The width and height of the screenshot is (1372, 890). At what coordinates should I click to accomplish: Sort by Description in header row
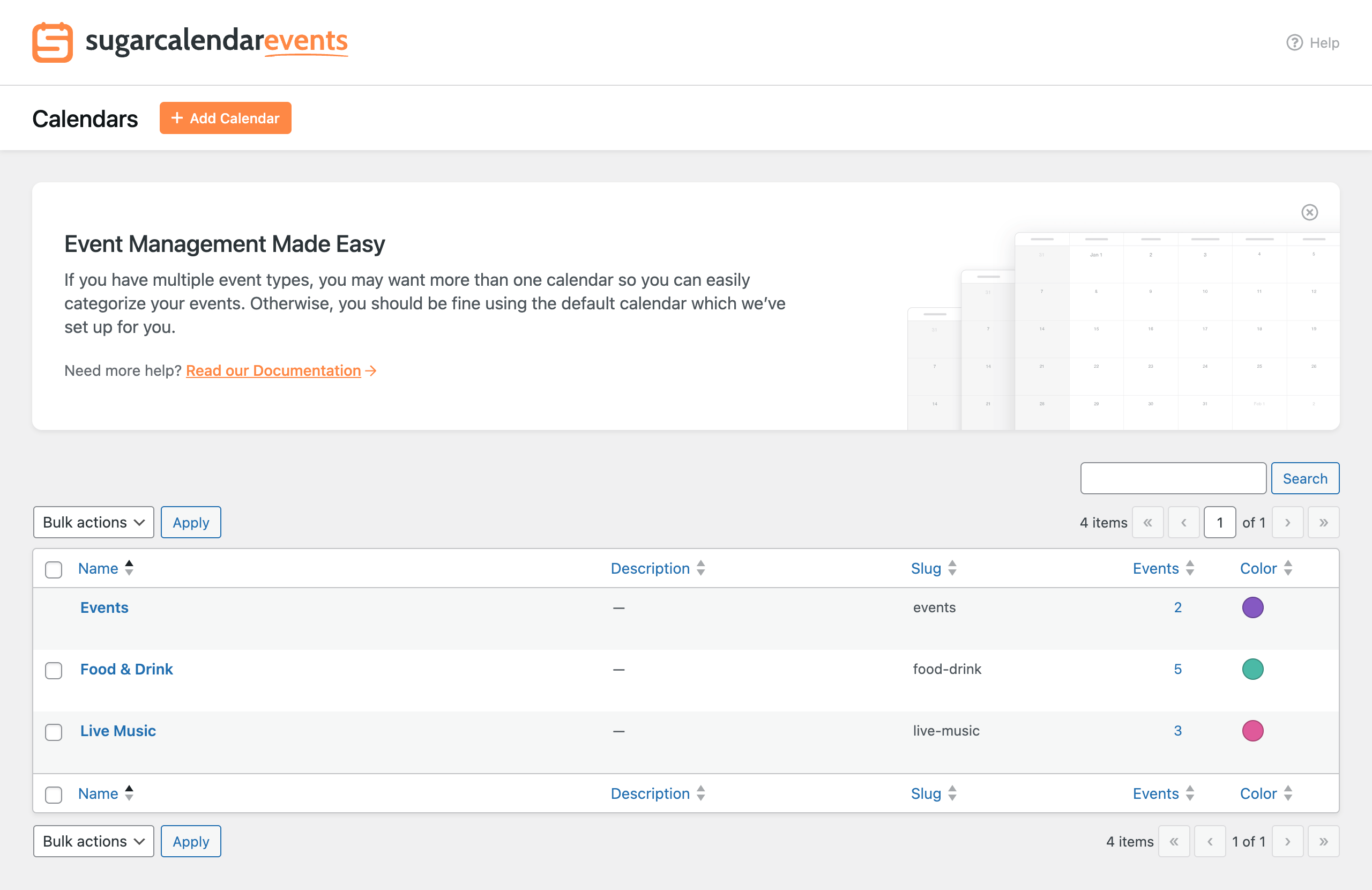click(650, 568)
